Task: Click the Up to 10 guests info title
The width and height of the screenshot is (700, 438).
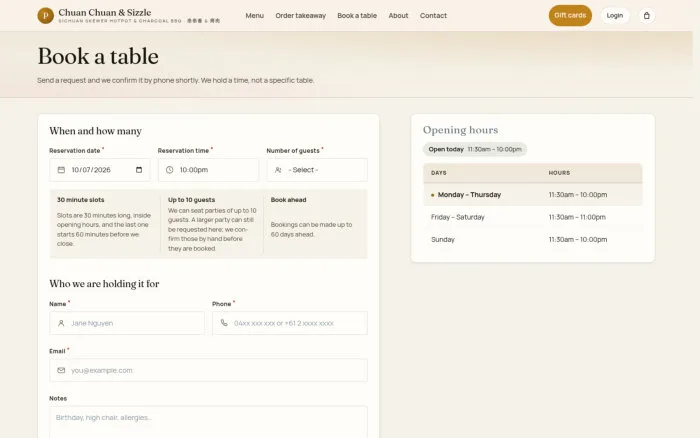Action: coord(192,200)
